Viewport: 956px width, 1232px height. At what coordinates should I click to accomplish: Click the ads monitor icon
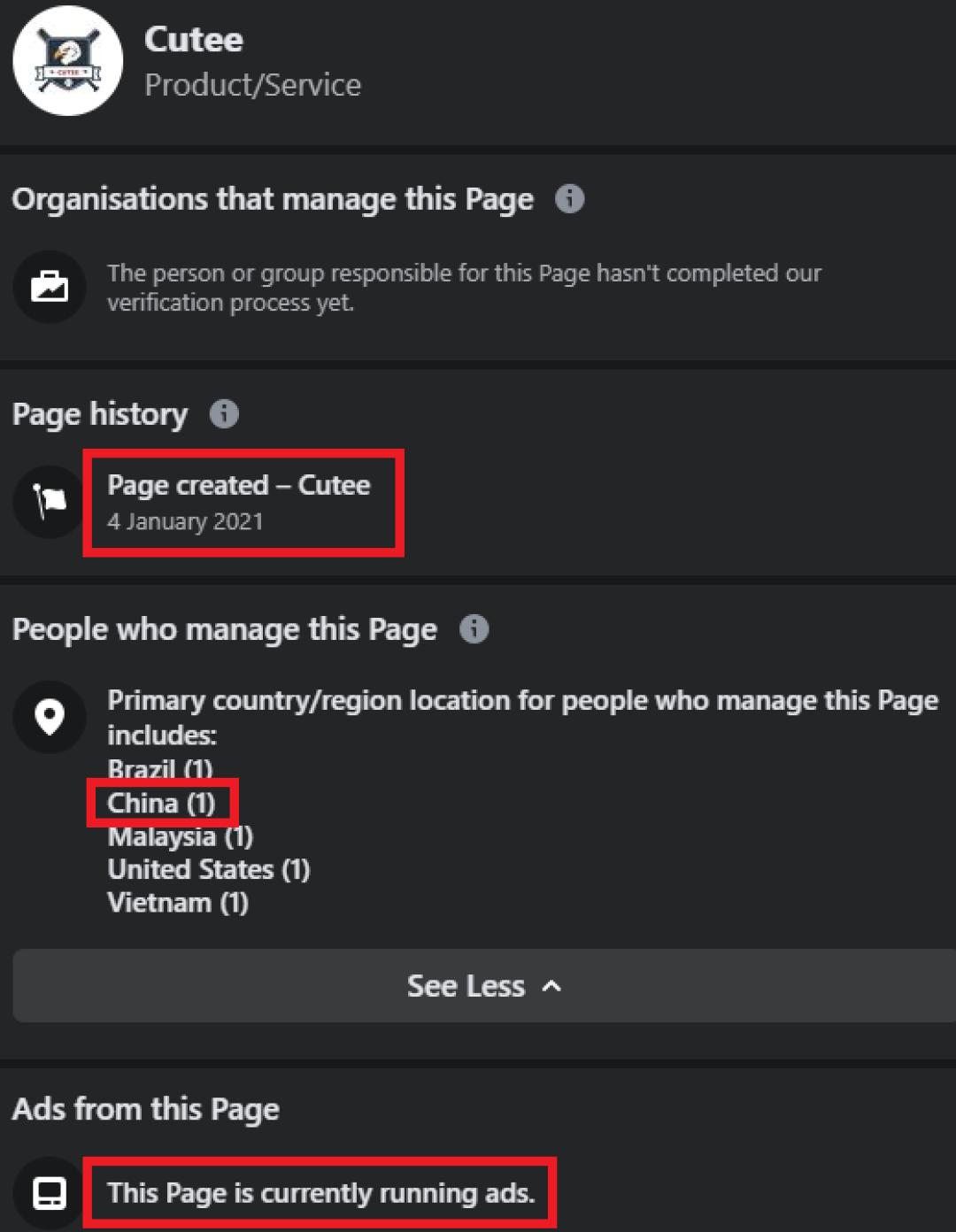[50, 1193]
